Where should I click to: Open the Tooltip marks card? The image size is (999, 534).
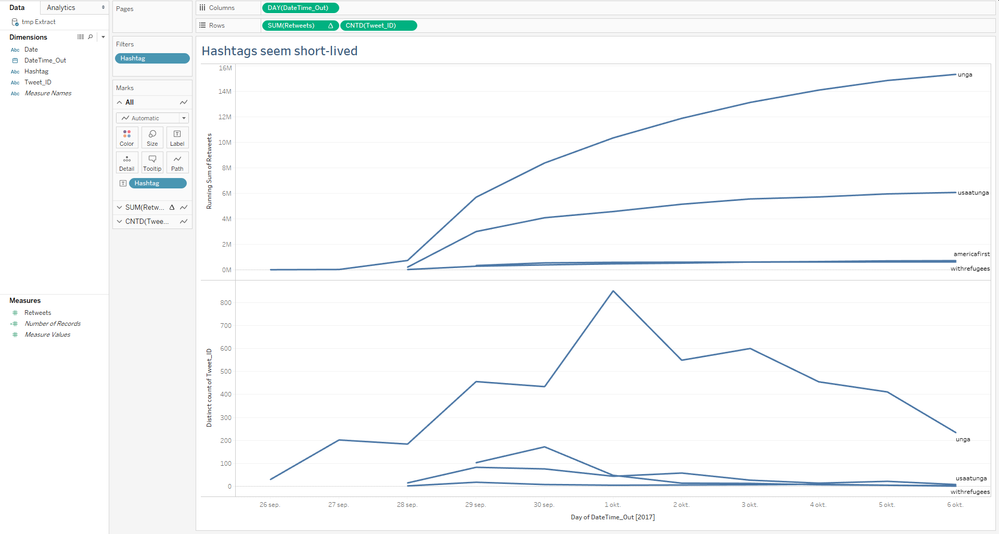(152, 162)
